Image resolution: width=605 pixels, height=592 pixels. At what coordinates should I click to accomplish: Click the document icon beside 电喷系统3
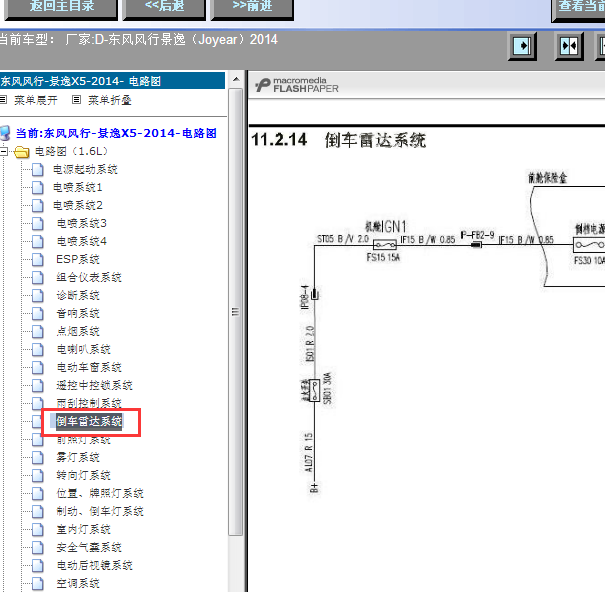pyautogui.click(x=37, y=223)
